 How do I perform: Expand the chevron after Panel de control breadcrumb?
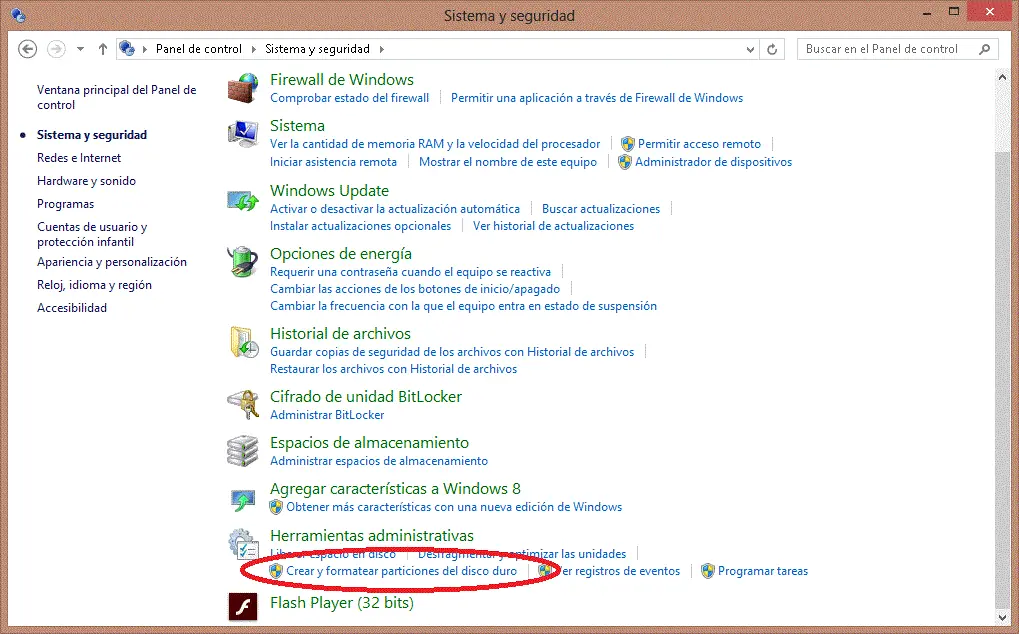tap(254, 49)
